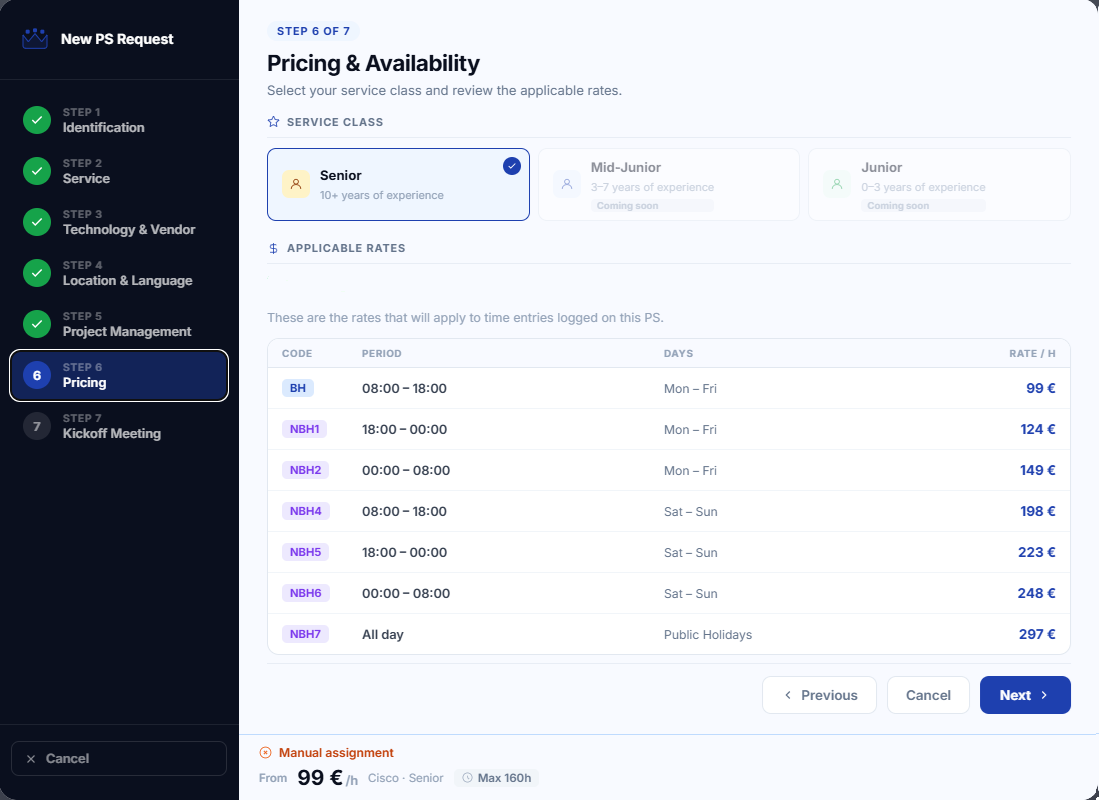Click the 99 € rate in BH row
The width and height of the screenshot is (1099, 800).
(x=1041, y=388)
